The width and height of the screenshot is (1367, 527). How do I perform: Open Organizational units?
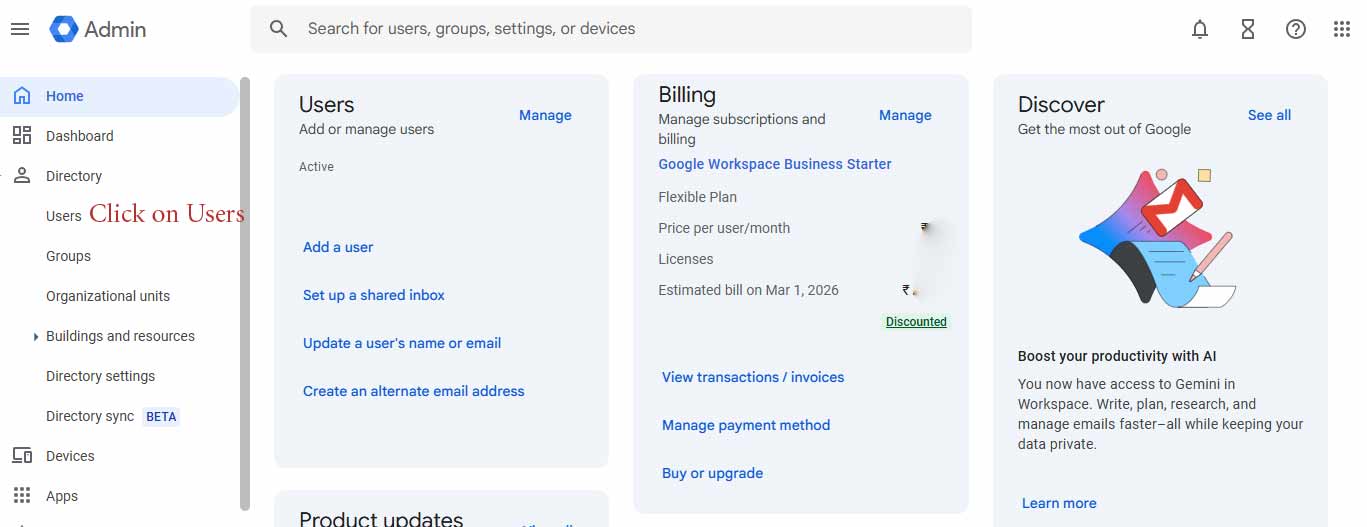(108, 296)
